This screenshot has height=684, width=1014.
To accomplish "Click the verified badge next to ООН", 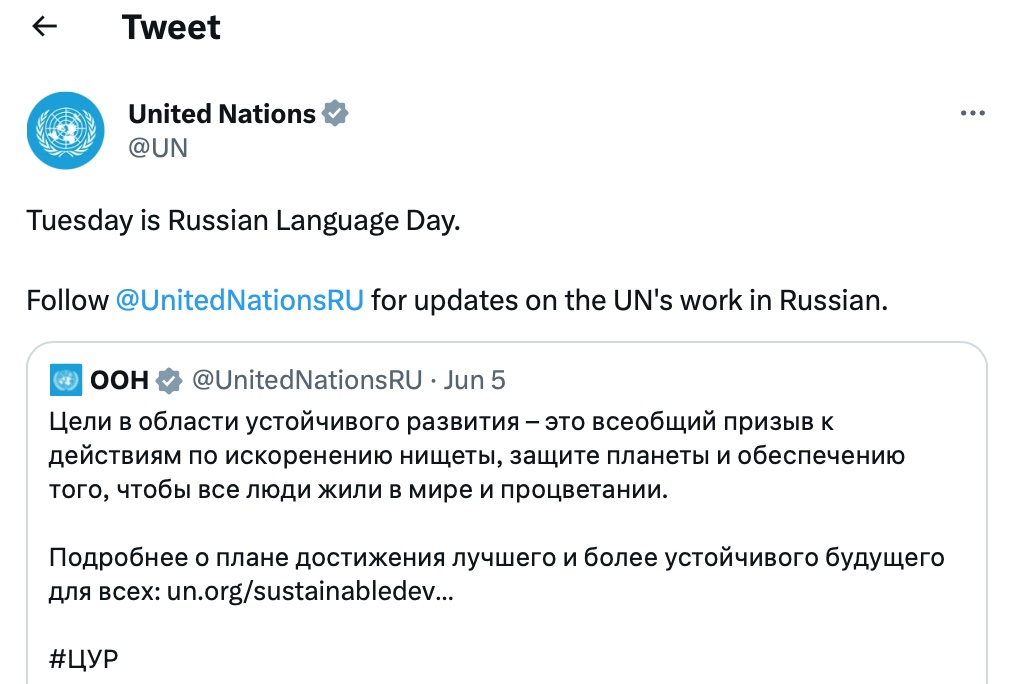I will pyautogui.click(x=169, y=380).
